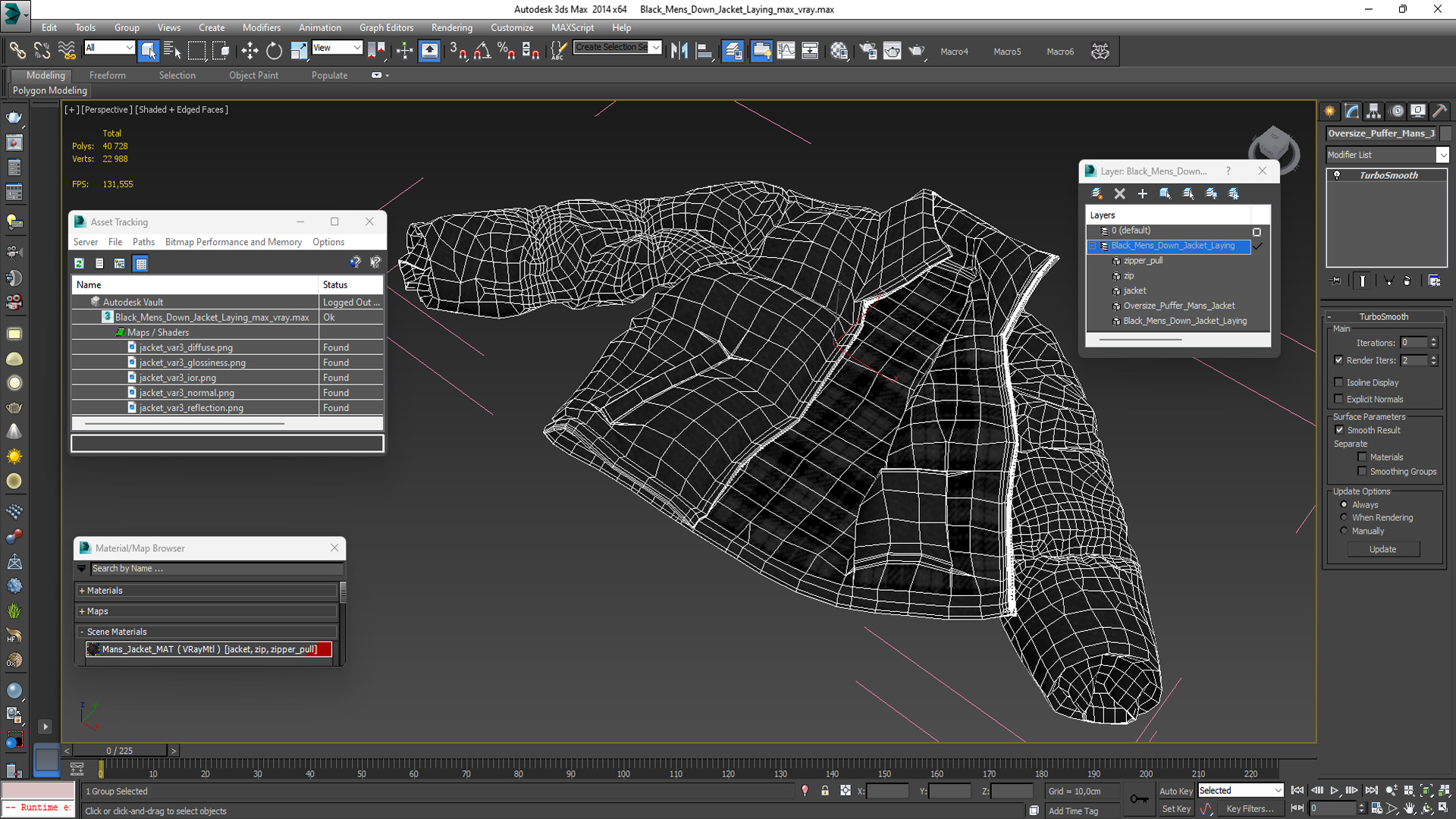Image resolution: width=1456 pixels, height=819 pixels.
Task: Click the time slider 0 / 225
Action: tap(120, 751)
